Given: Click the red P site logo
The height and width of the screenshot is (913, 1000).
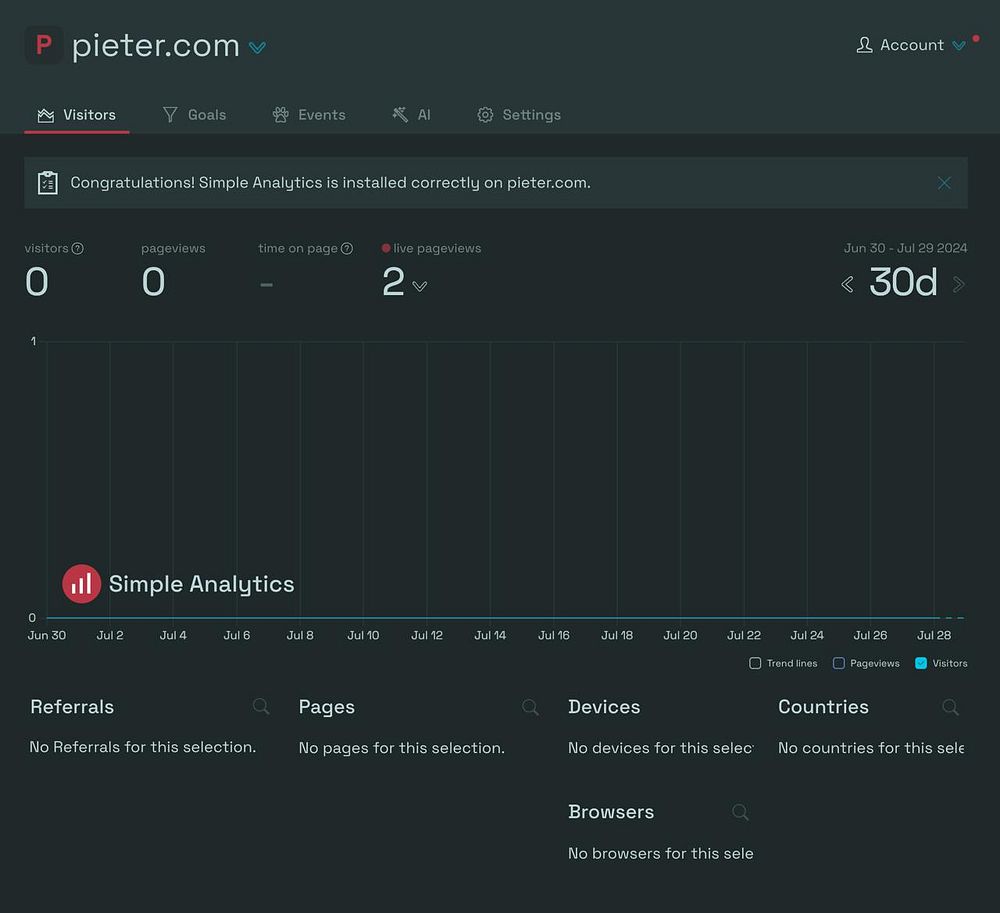Looking at the screenshot, I should tap(43, 45).
